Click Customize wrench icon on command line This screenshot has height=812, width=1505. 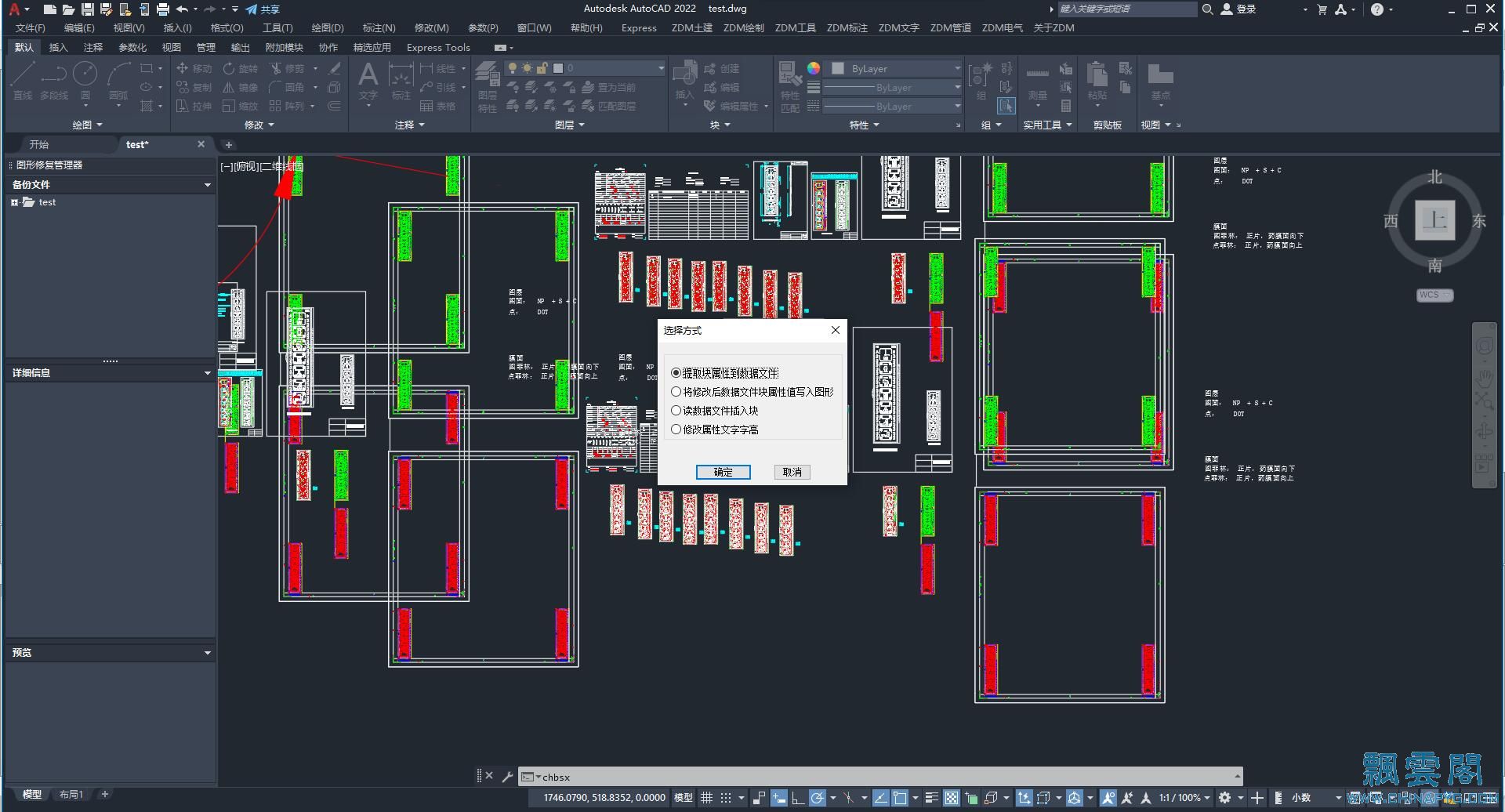[x=507, y=777]
